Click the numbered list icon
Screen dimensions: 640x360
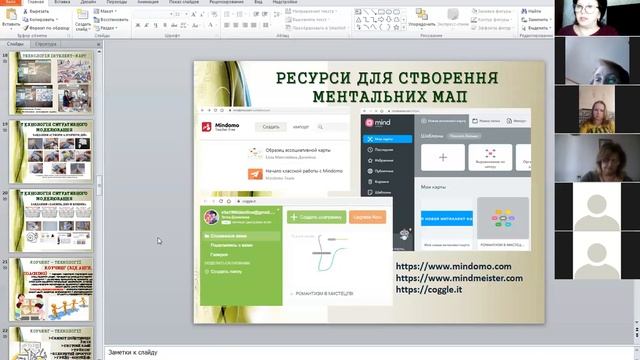click(240, 14)
